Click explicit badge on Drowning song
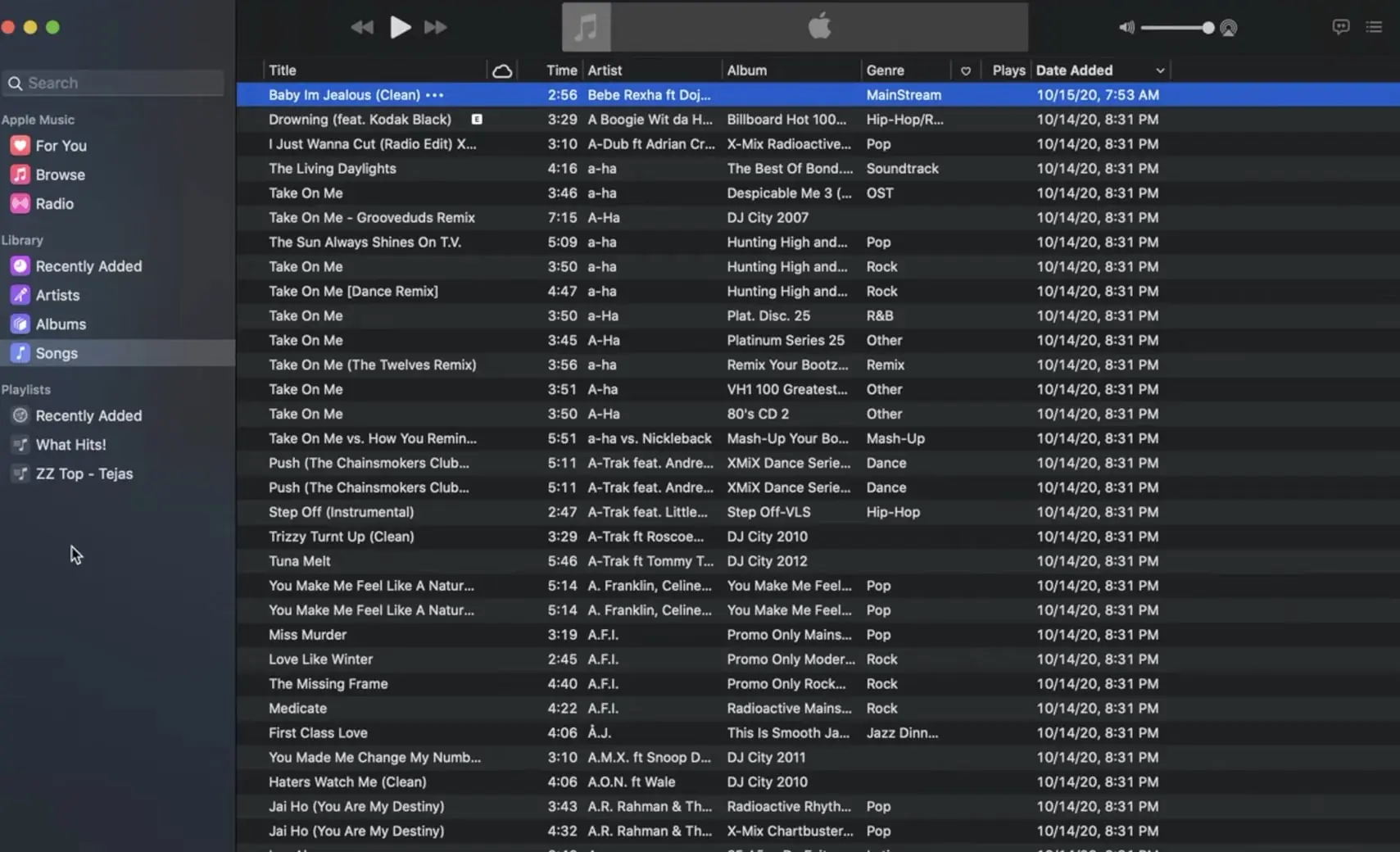 pos(477,120)
